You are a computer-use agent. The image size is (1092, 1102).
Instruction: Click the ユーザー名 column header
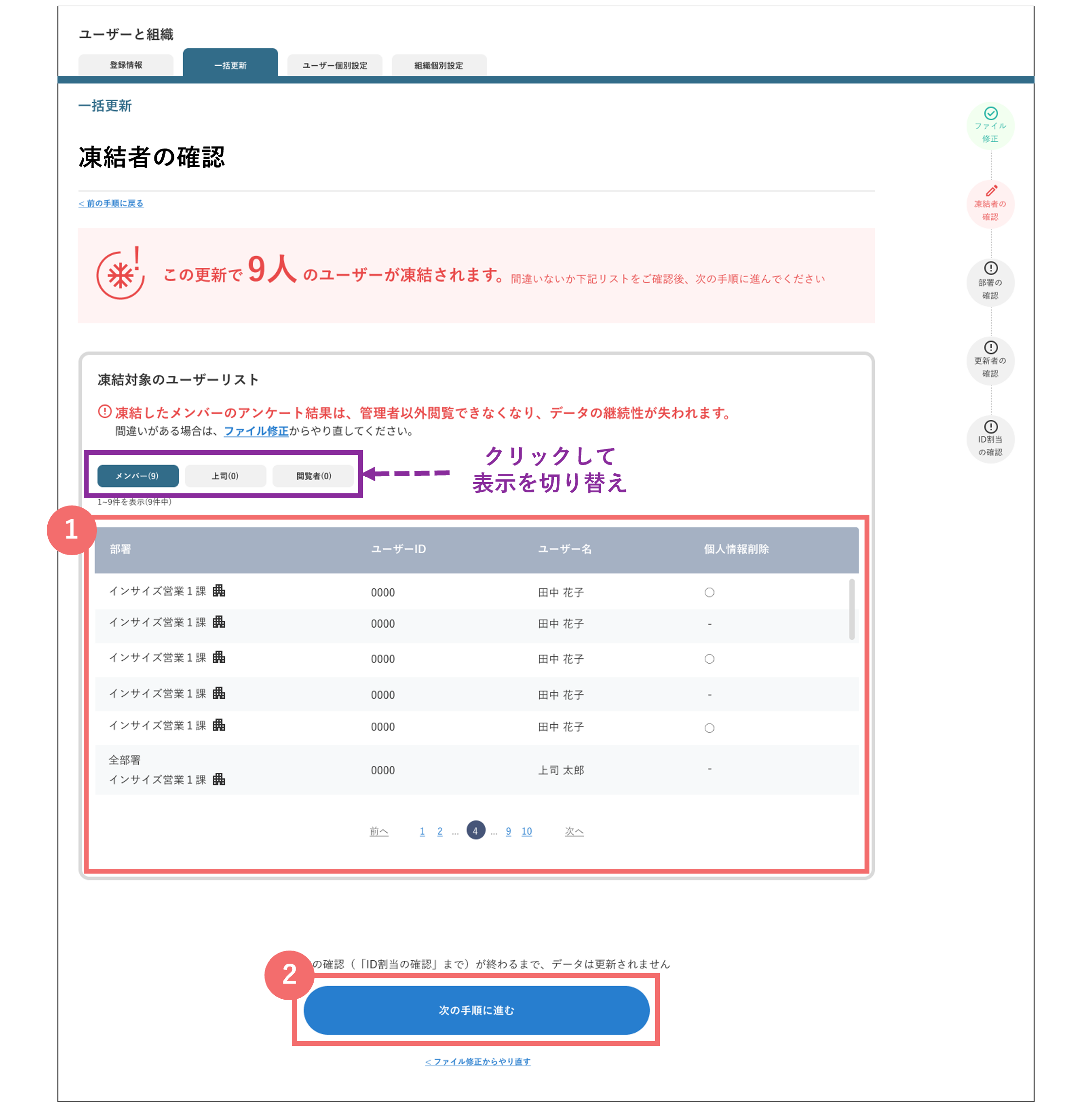[565, 549]
